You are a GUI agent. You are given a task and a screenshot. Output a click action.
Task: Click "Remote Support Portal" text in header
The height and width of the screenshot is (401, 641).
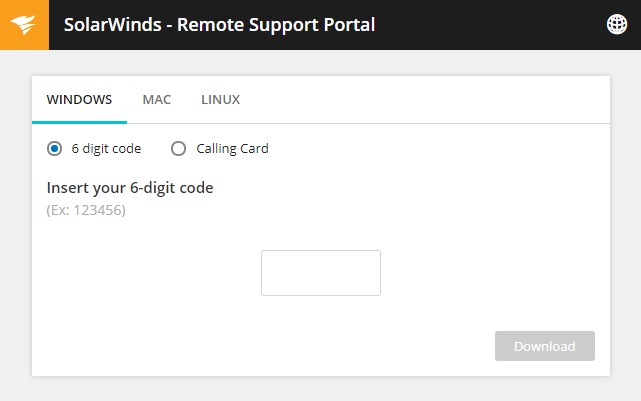click(x=276, y=25)
